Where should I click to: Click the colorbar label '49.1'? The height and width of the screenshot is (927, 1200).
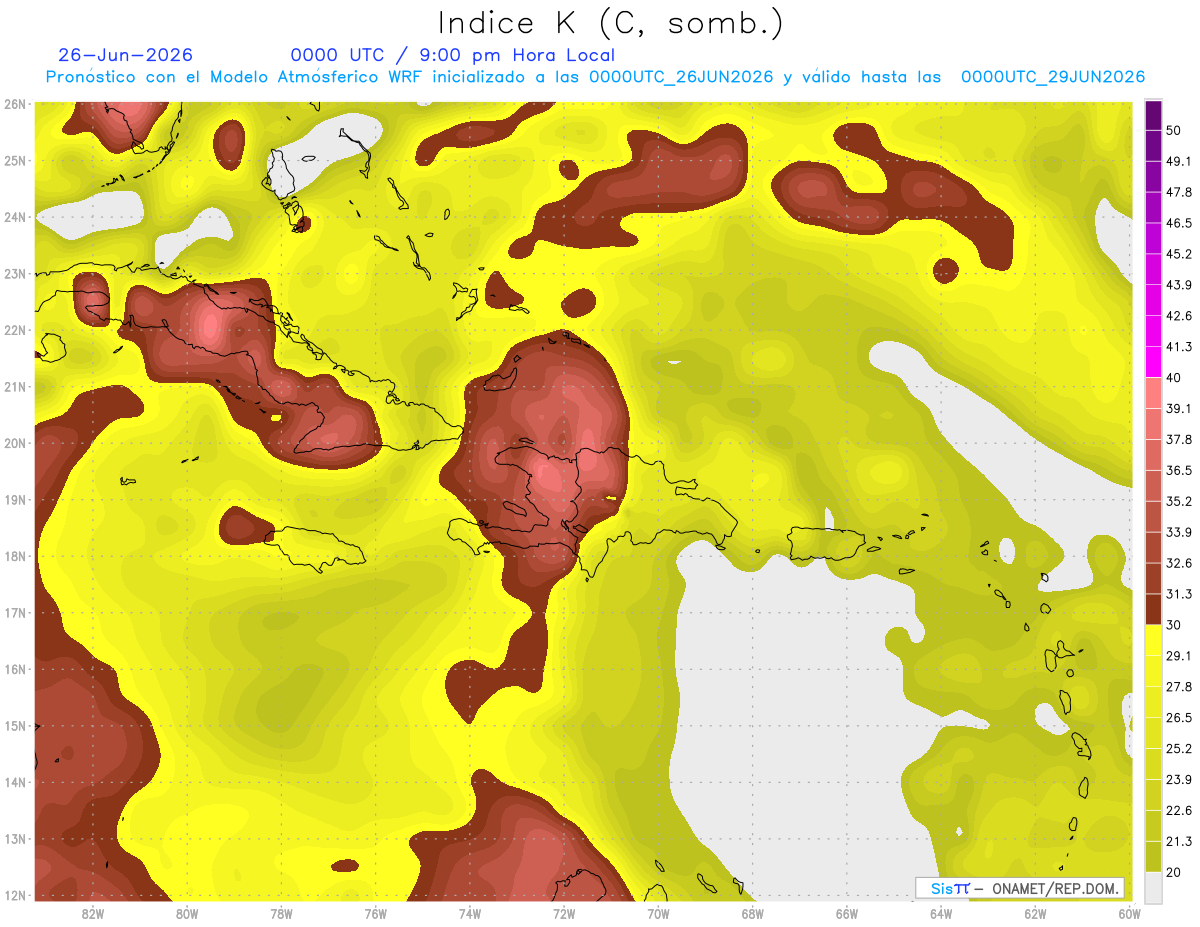[x=1179, y=161]
